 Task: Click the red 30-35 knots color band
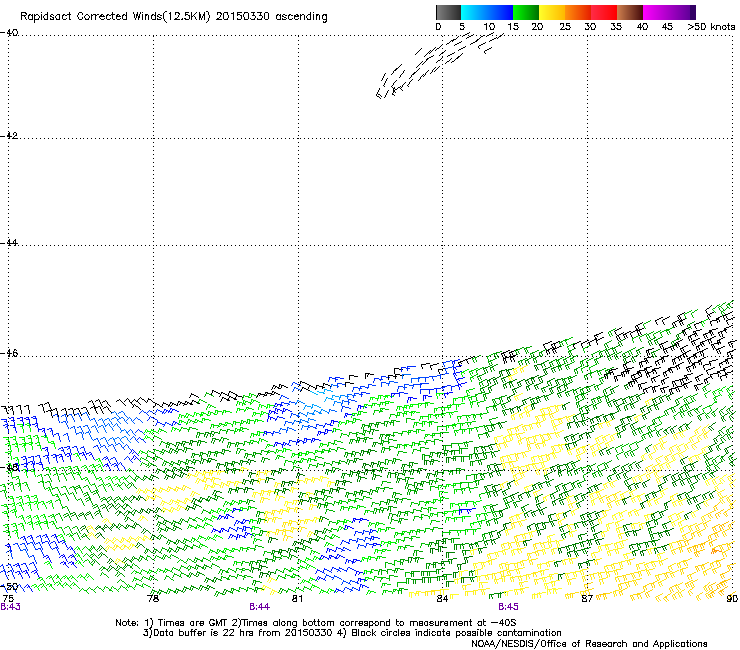[x=603, y=12]
